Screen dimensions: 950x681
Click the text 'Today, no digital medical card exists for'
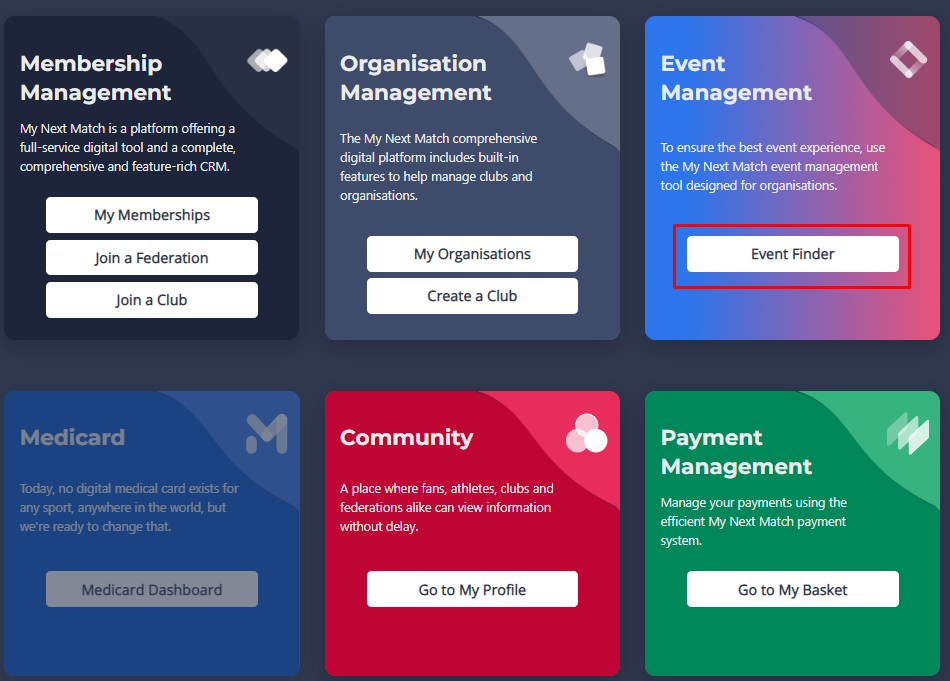[129, 488]
